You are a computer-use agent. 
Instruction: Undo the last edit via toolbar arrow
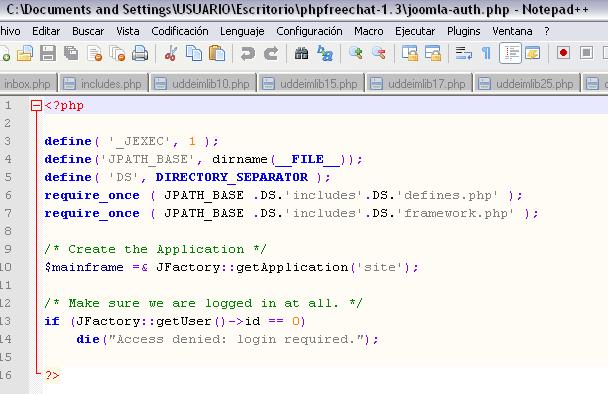click(x=247, y=53)
